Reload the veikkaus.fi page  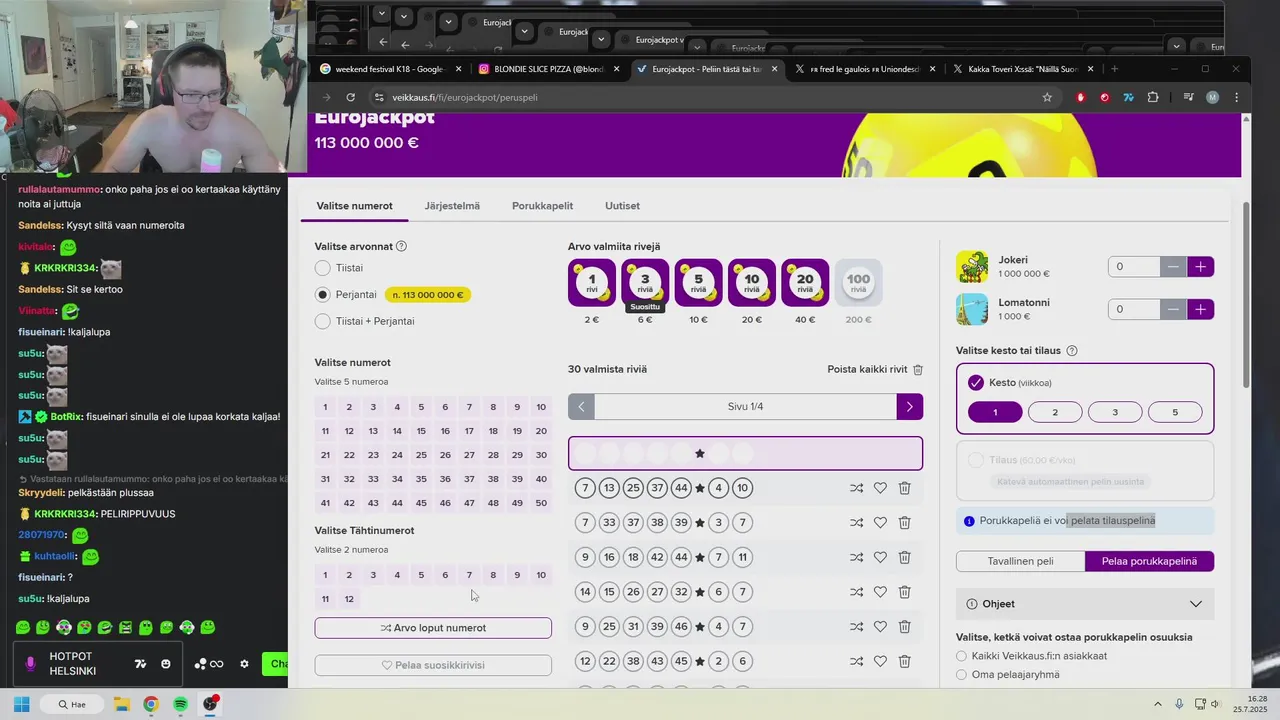(x=350, y=97)
